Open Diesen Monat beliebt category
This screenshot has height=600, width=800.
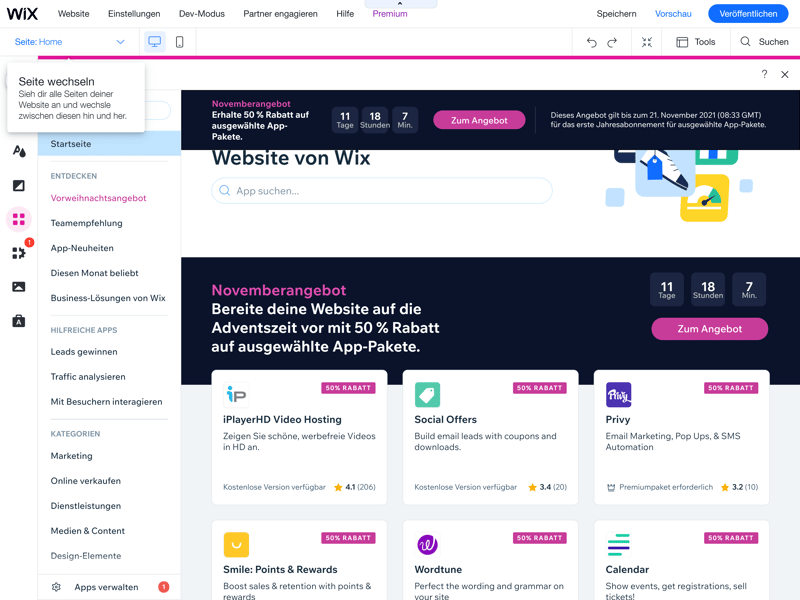point(94,273)
